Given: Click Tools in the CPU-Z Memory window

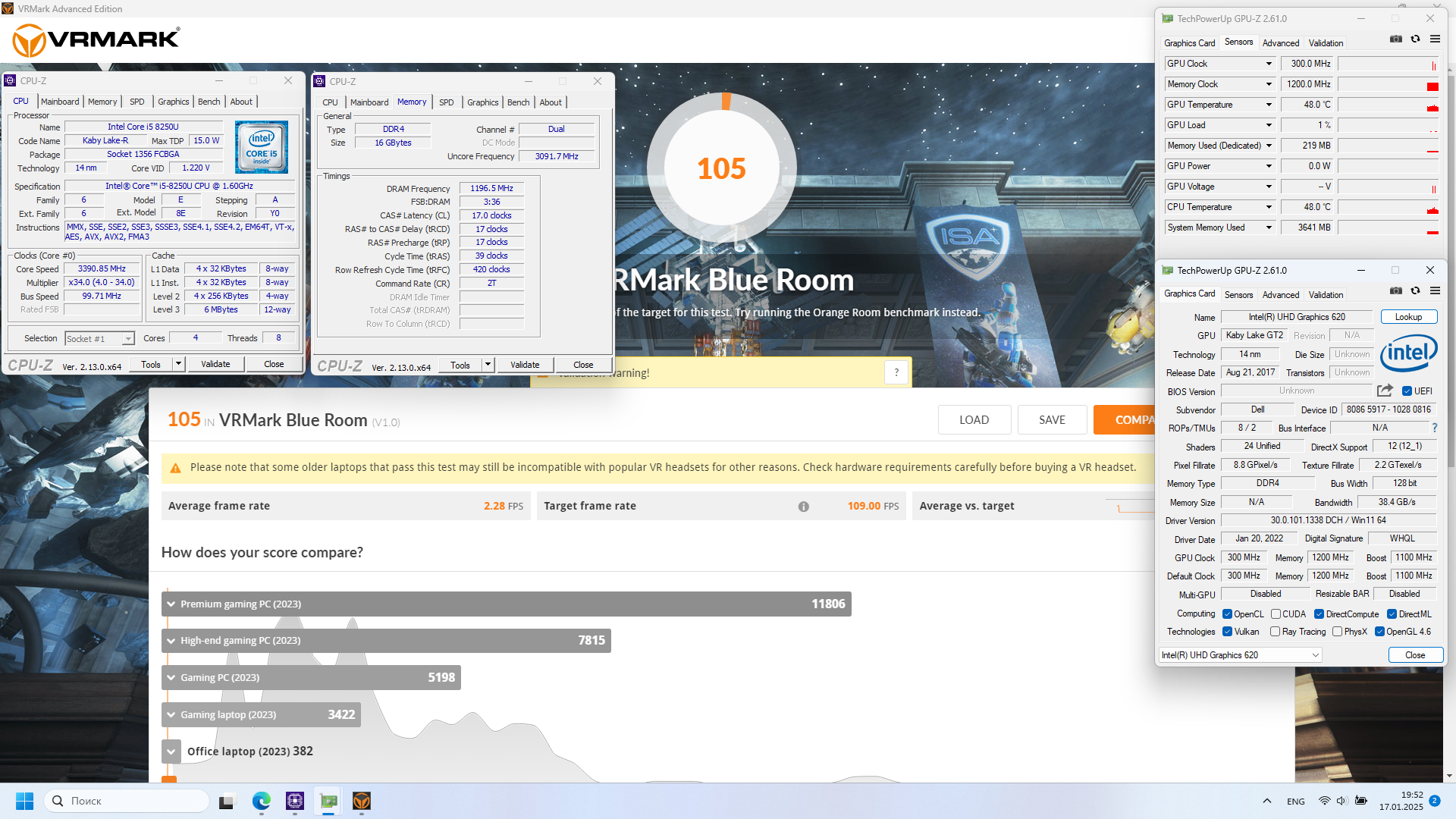Looking at the screenshot, I should click(x=460, y=366).
